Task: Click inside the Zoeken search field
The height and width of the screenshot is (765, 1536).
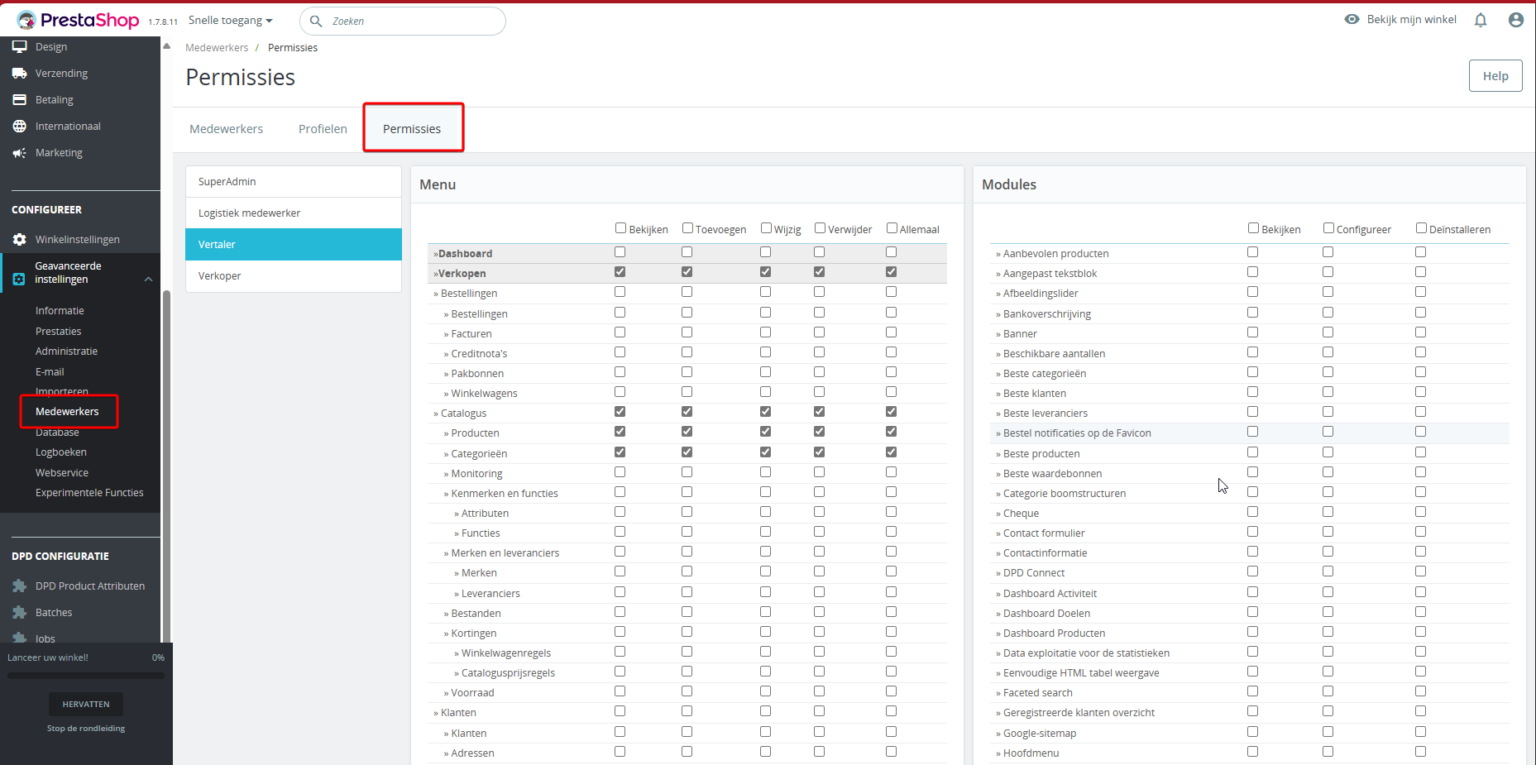Action: click(x=400, y=20)
